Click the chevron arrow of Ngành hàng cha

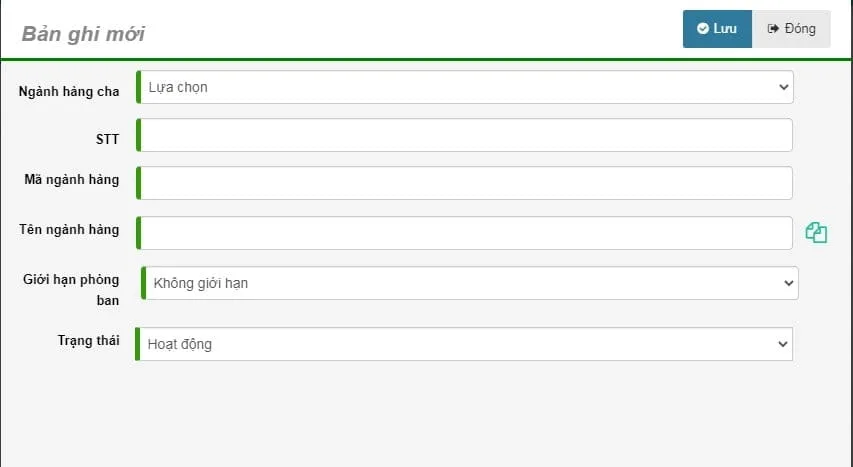tap(783, 87)
